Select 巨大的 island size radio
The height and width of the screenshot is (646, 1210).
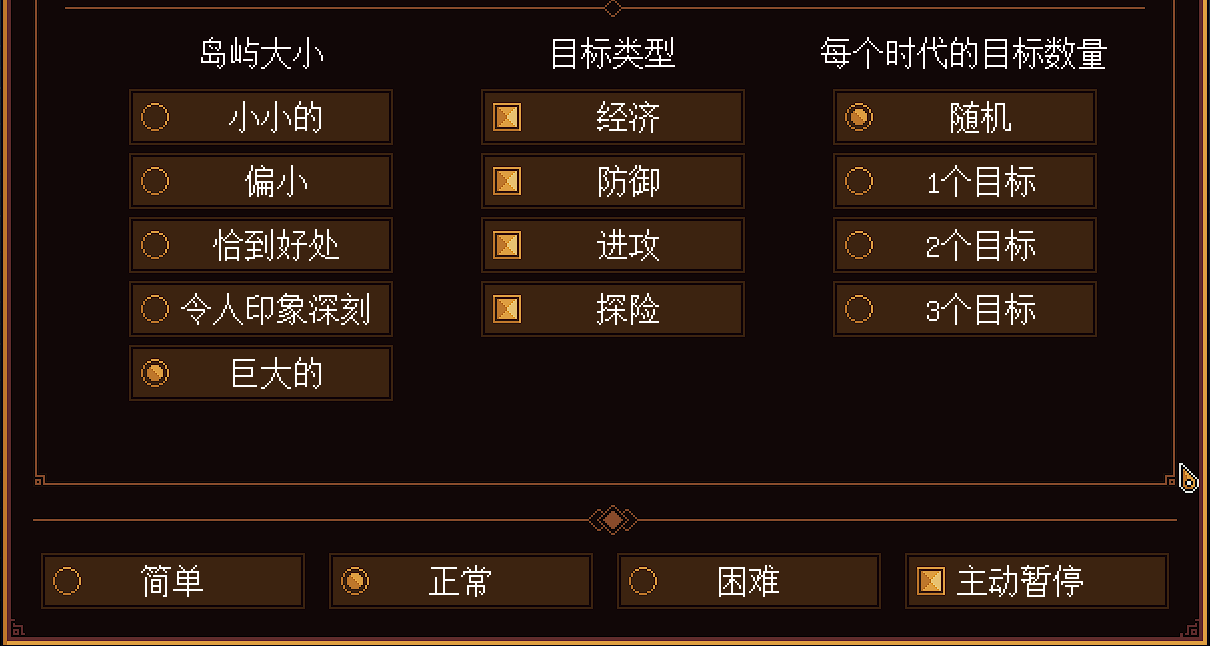261,373
